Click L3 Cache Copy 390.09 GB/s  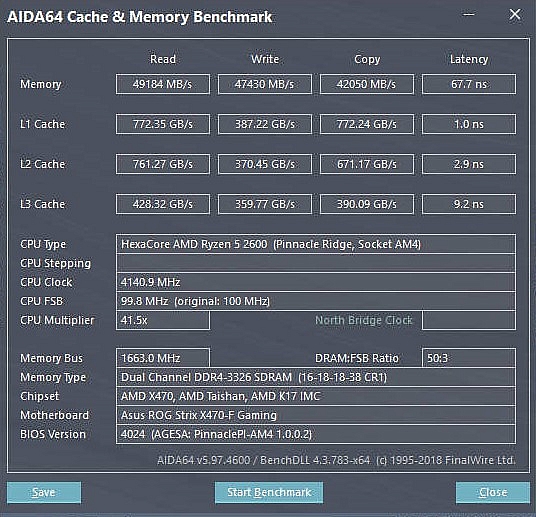coord(366,204)
